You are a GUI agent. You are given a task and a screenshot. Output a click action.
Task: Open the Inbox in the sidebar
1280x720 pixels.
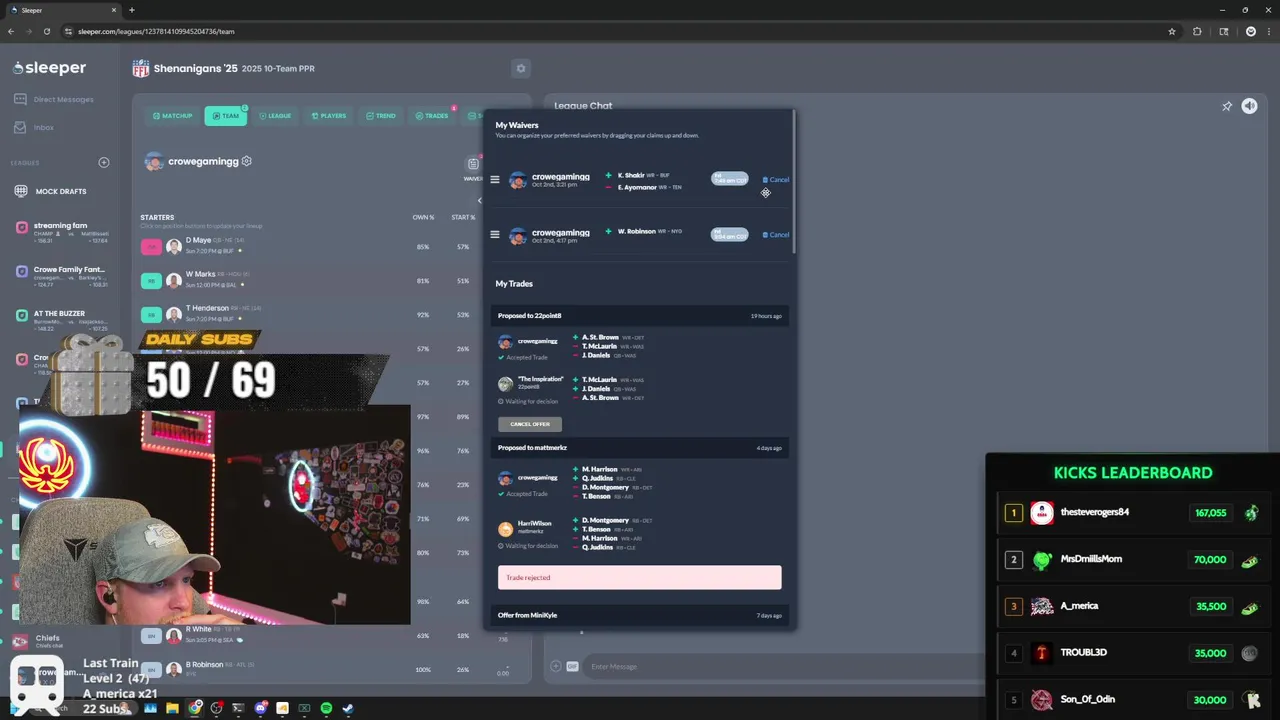click(35, 127)
